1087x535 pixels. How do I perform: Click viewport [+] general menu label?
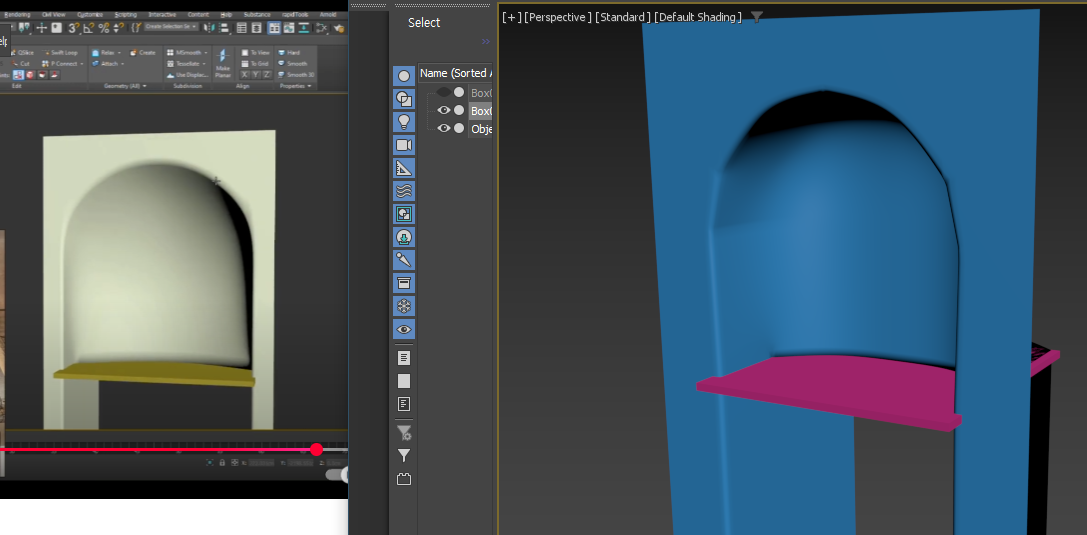(x=512, y=17)
